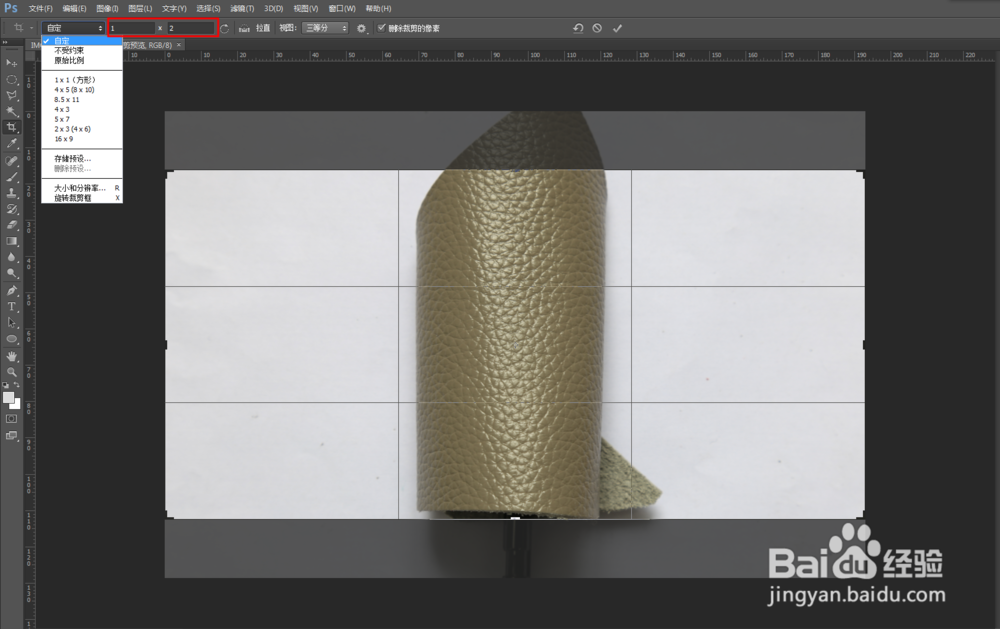The image size is (1000, 629).
Task: Select the Move tool
Action: point(11,63)
